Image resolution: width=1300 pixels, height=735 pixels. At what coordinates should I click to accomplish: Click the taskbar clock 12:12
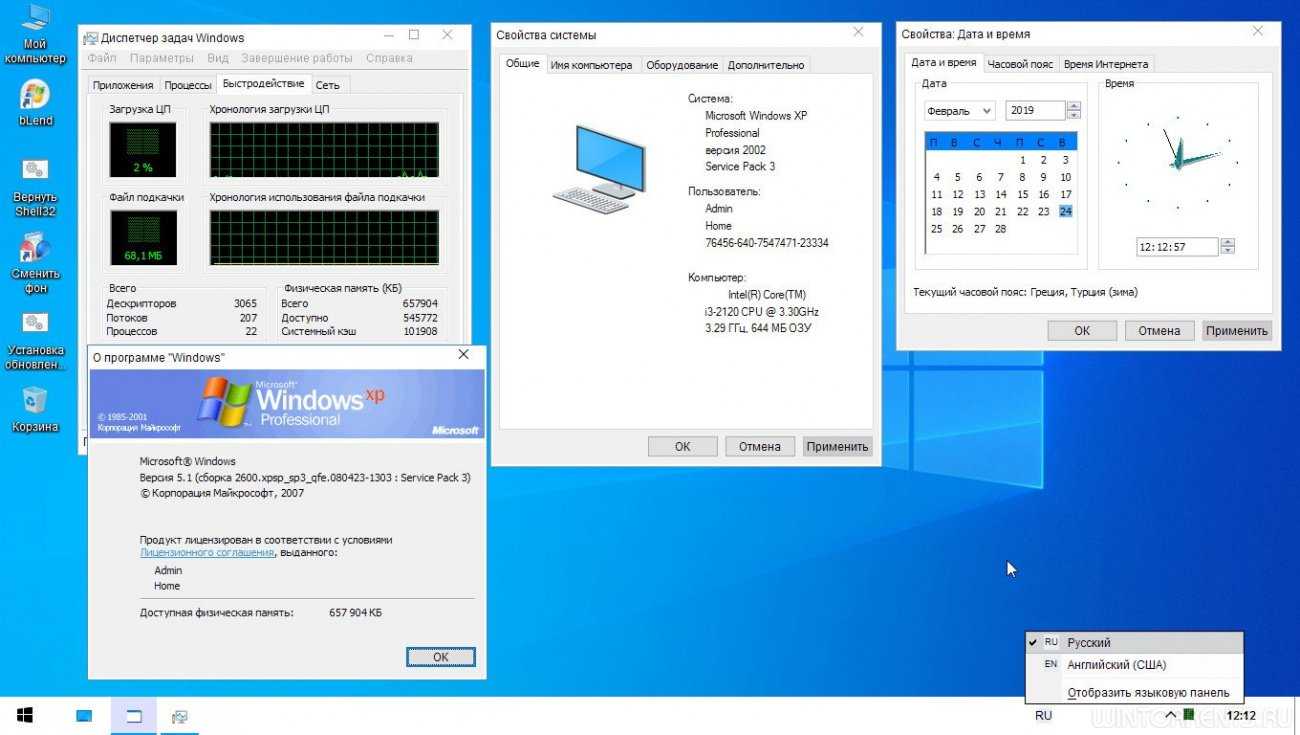coord(1241,716)
